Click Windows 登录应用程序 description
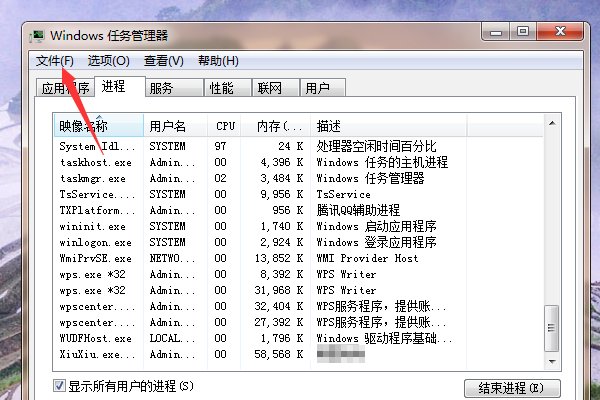 pyautogui.click(x=376, y=242)
